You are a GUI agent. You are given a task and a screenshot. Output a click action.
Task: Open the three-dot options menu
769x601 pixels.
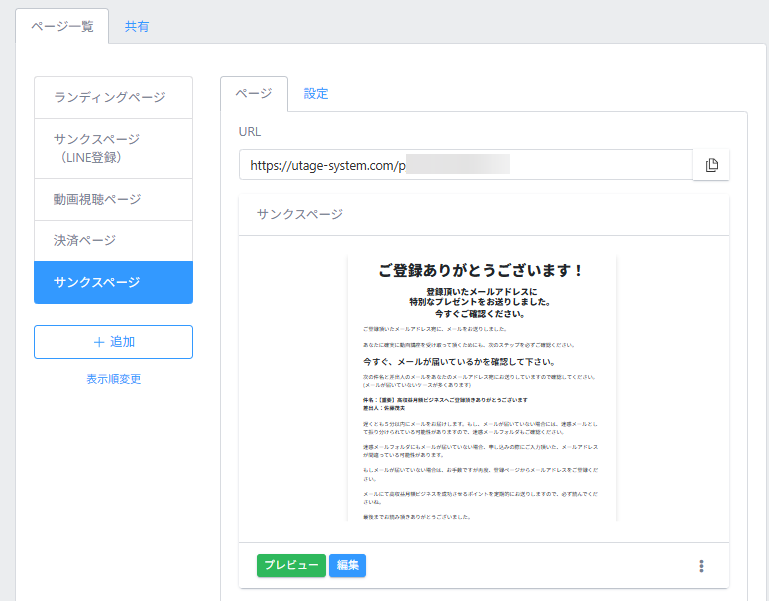pyautogui.click(x=701, y=566)
